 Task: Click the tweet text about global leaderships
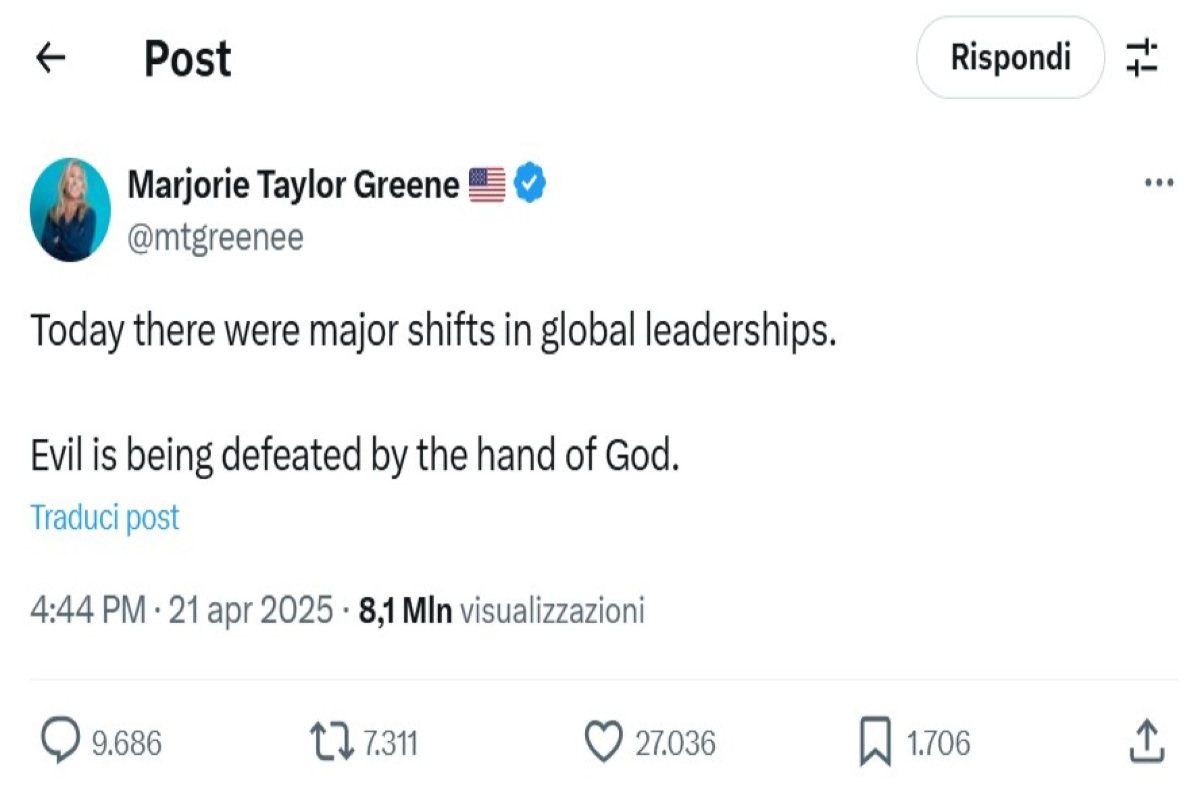click(432, 332)
